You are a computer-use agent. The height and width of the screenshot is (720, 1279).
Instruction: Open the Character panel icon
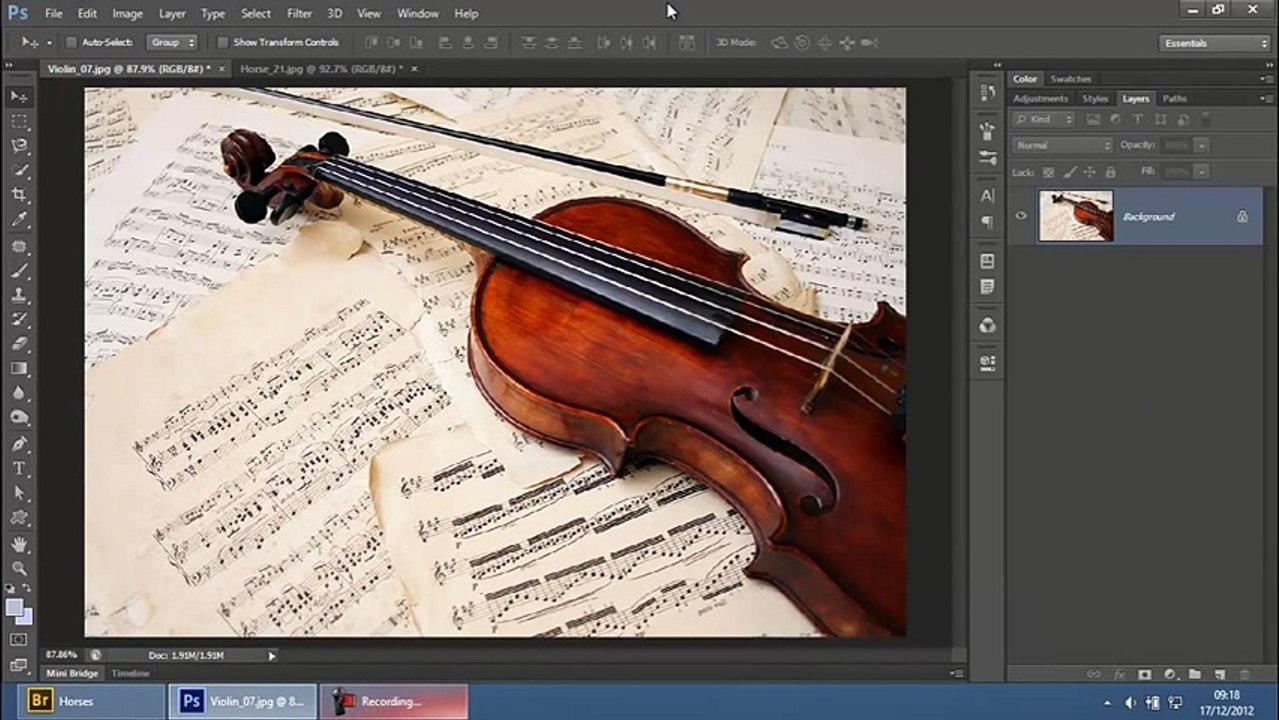pyautogui.click(x=987, y=196)
